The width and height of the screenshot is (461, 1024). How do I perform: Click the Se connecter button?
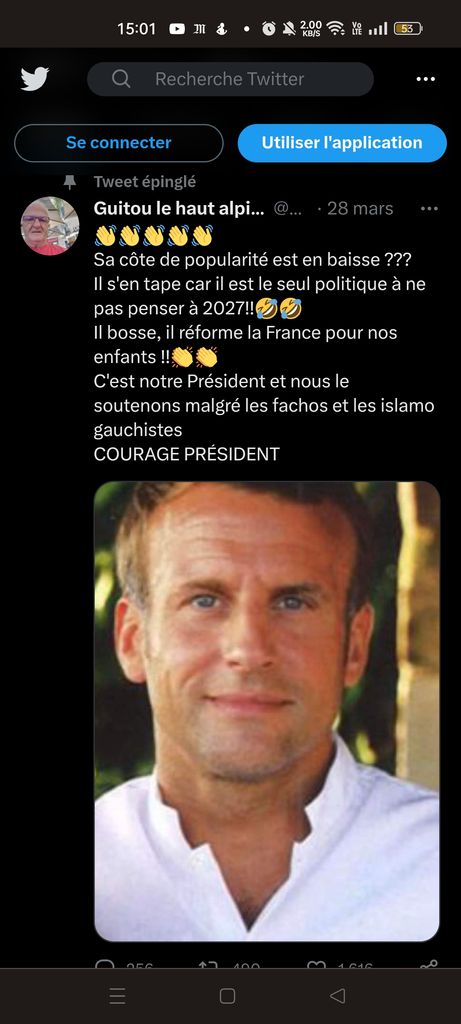click(119, 143)
